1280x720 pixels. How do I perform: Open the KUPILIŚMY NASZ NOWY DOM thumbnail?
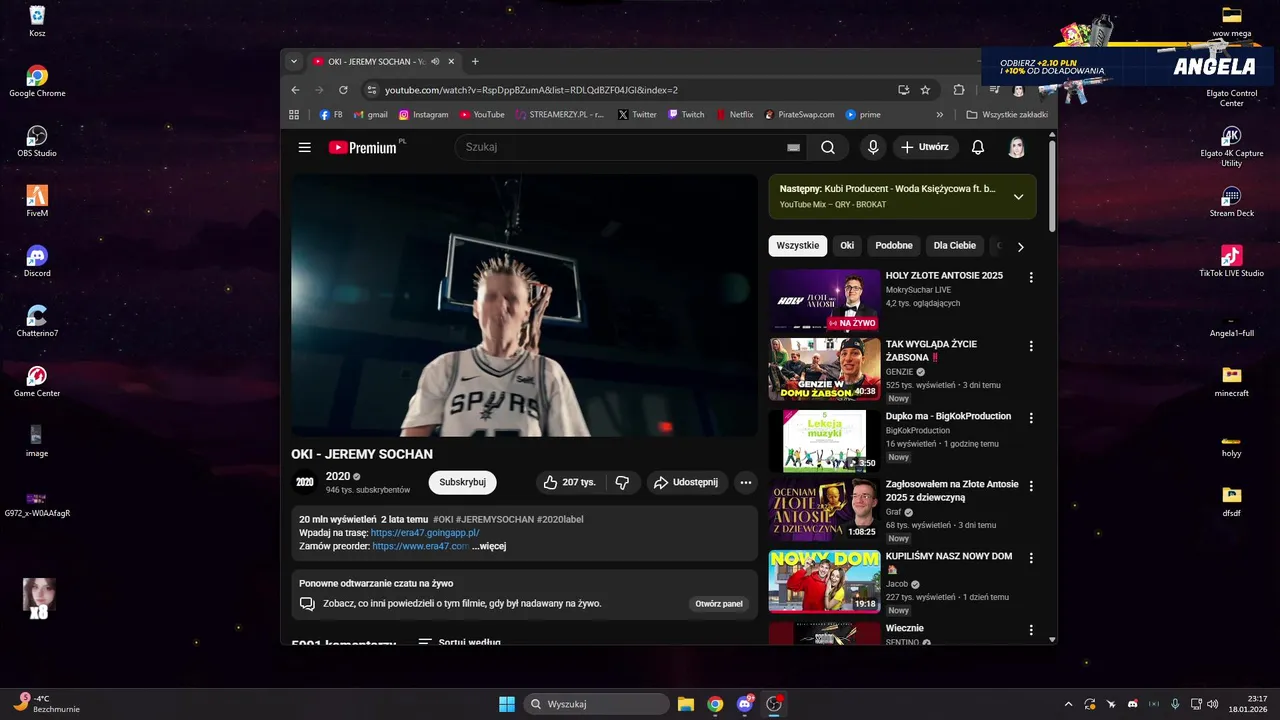pos(824,582)
